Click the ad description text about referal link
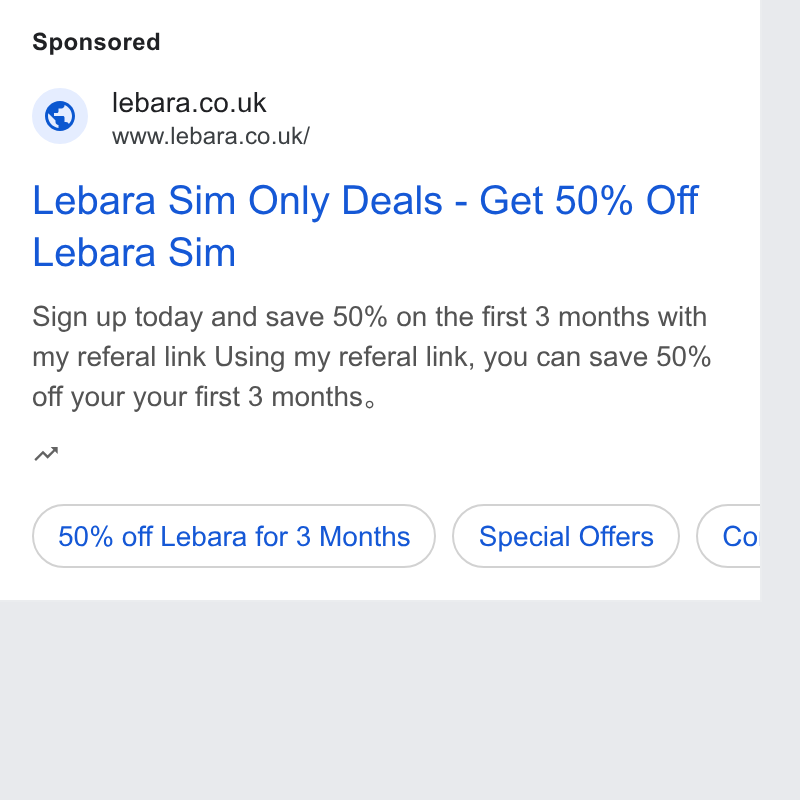Viewport: 800px width, 800px height. pyautogui.click(x=371, y=357)
